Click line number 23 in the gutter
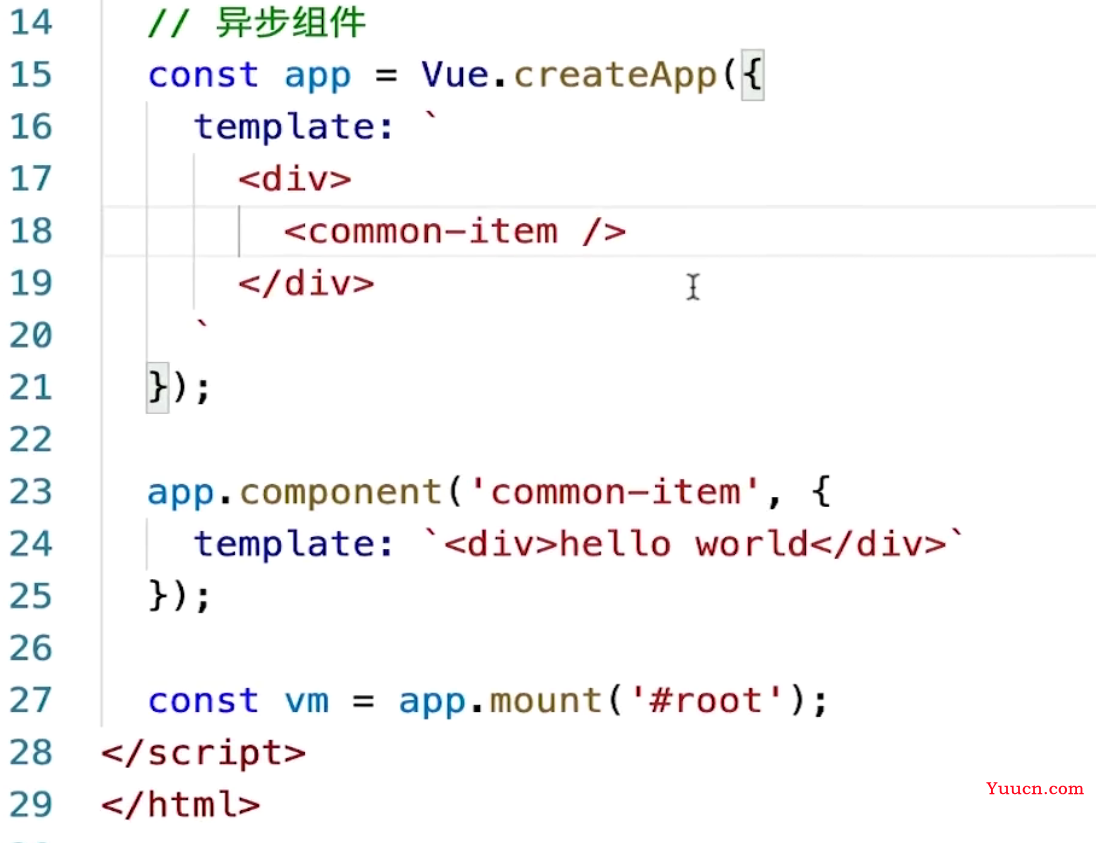The height and width of the screenshot is (843, 1096). (x=31, y=492)
